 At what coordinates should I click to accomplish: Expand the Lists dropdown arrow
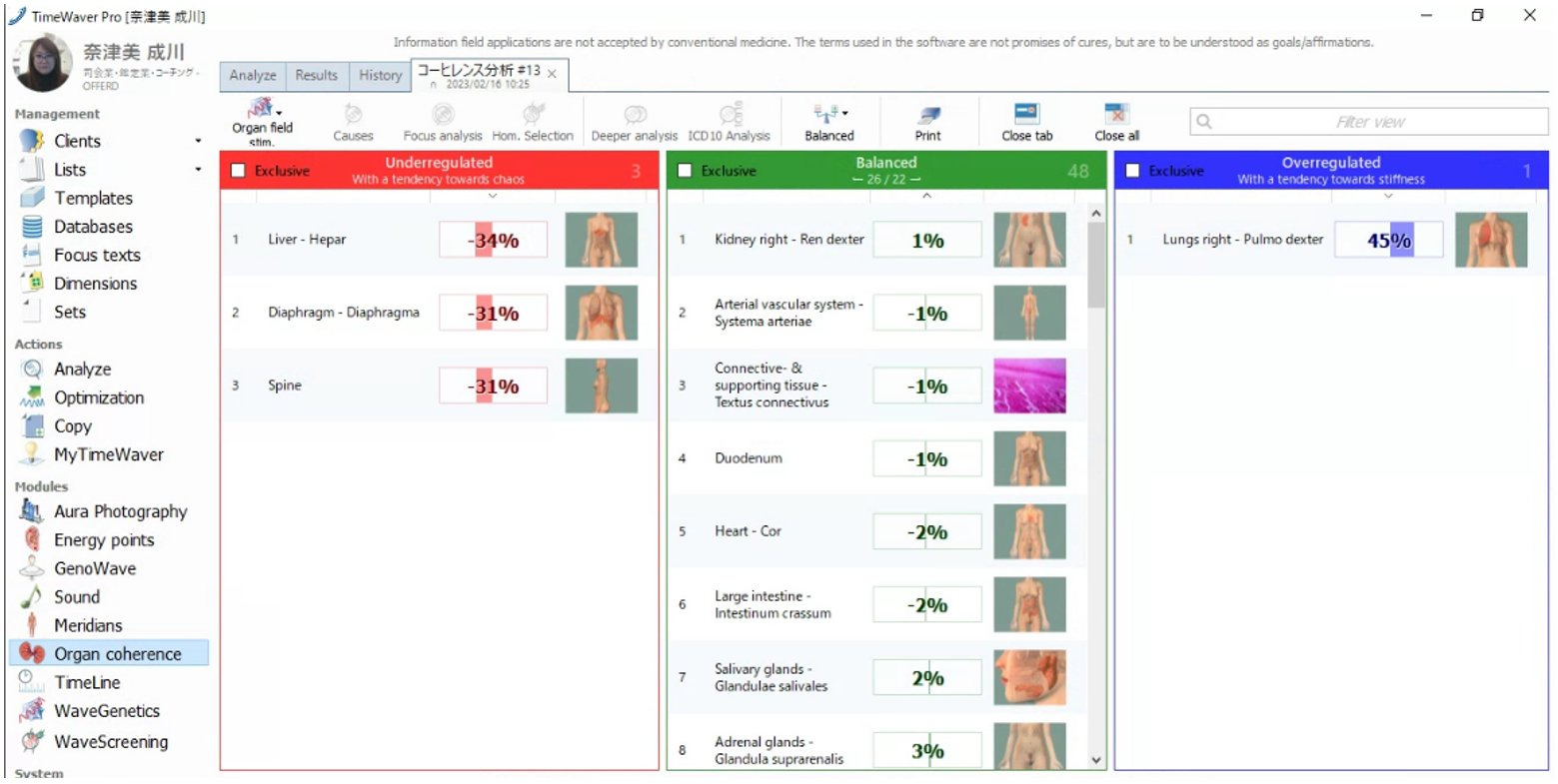[198, 170]
